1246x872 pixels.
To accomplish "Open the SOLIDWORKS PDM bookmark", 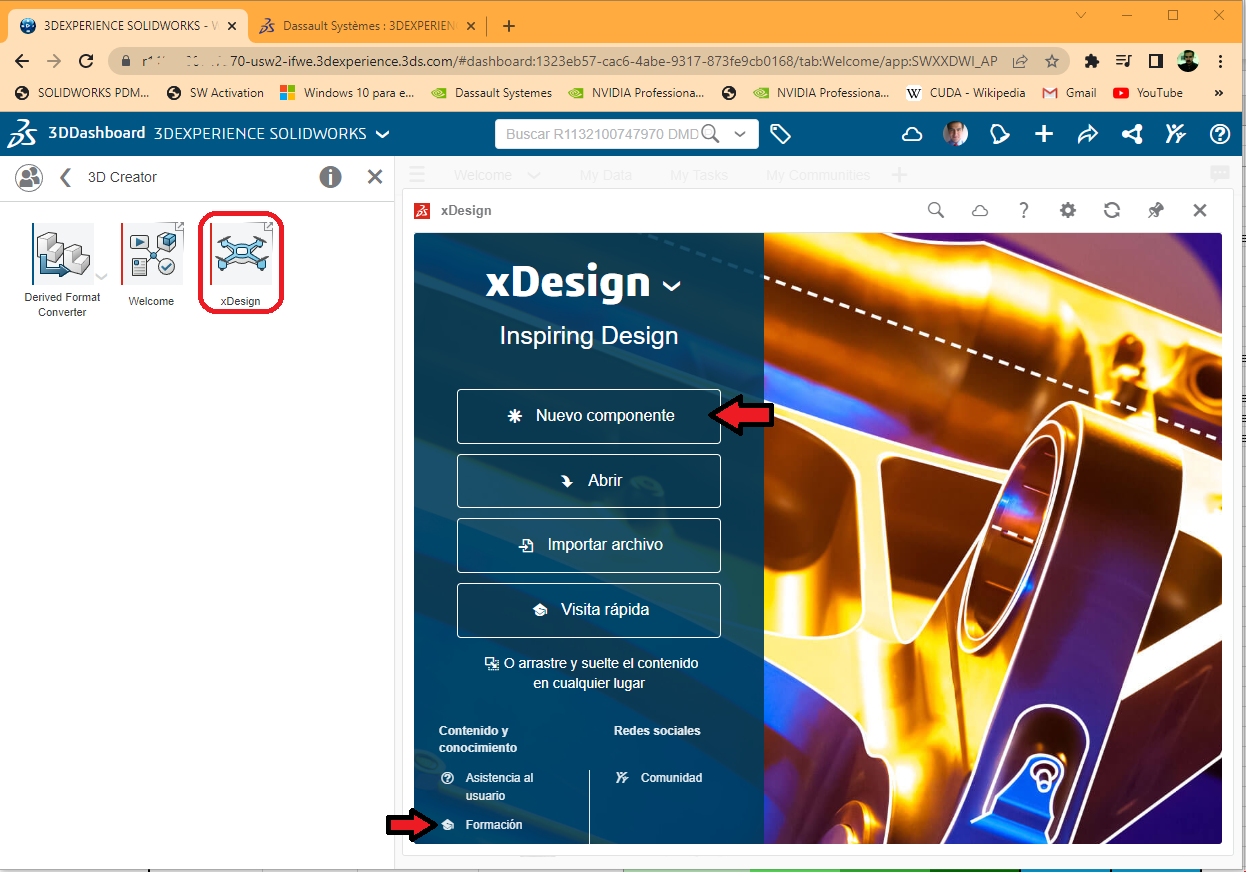I will [x=83, y=93].
